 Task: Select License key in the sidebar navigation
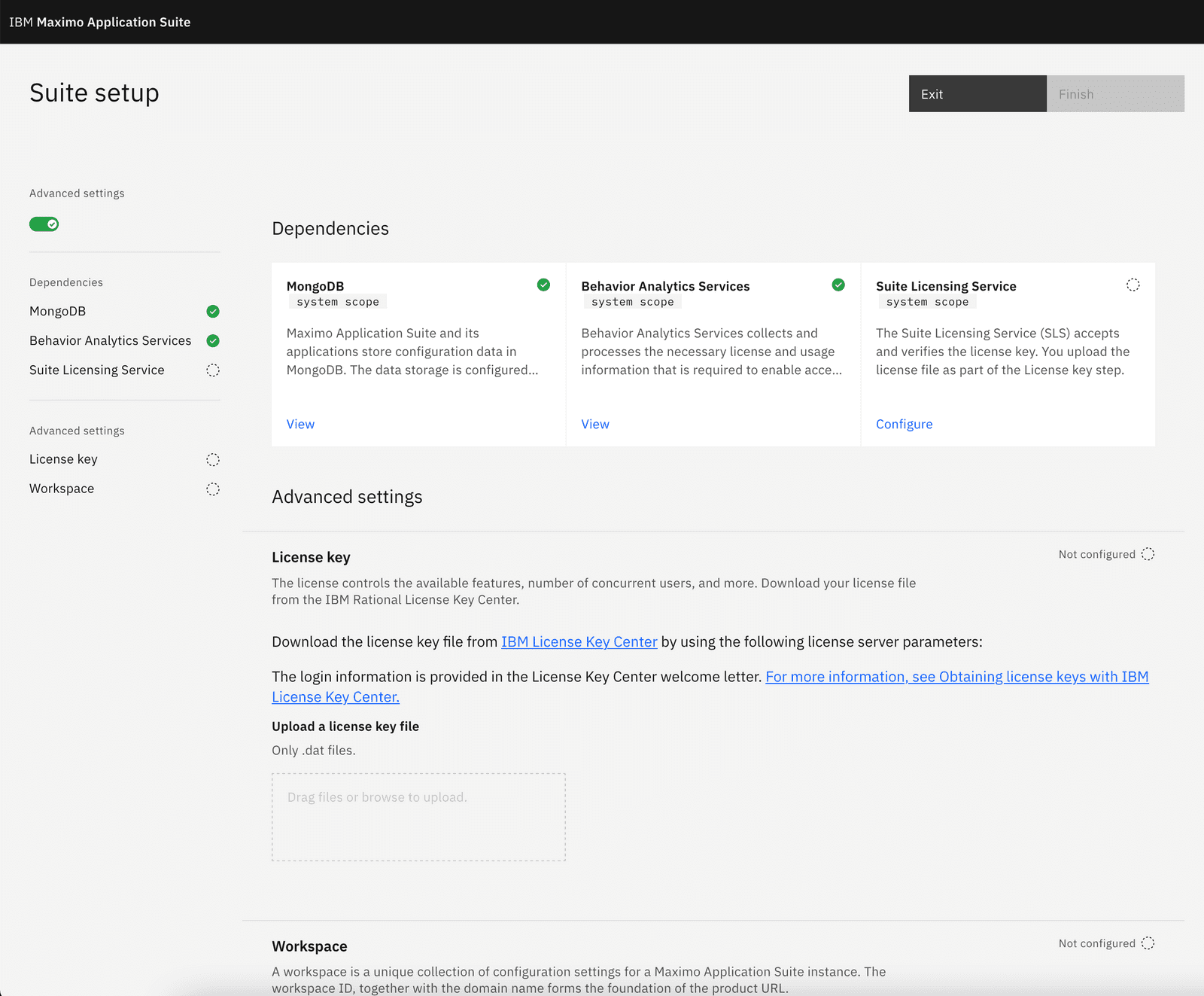coord(63,458)
